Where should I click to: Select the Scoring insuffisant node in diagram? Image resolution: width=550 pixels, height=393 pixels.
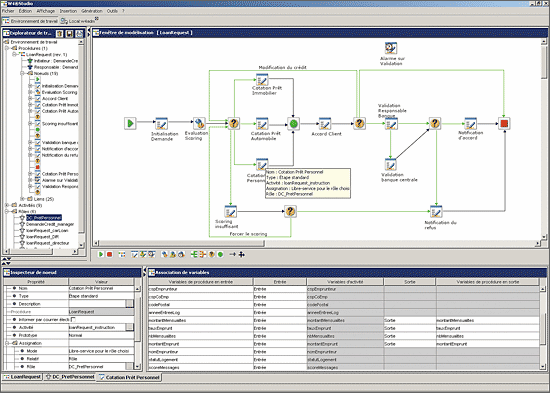click(230, 212)
